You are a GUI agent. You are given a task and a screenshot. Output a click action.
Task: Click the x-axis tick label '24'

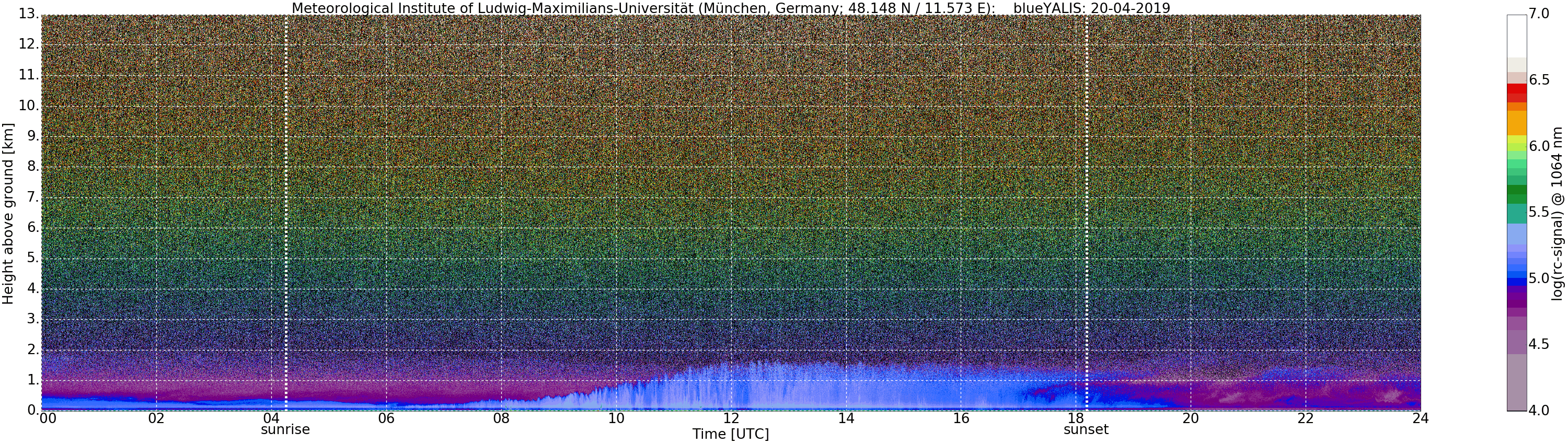pyautogui.click(x=1420, y=418)
